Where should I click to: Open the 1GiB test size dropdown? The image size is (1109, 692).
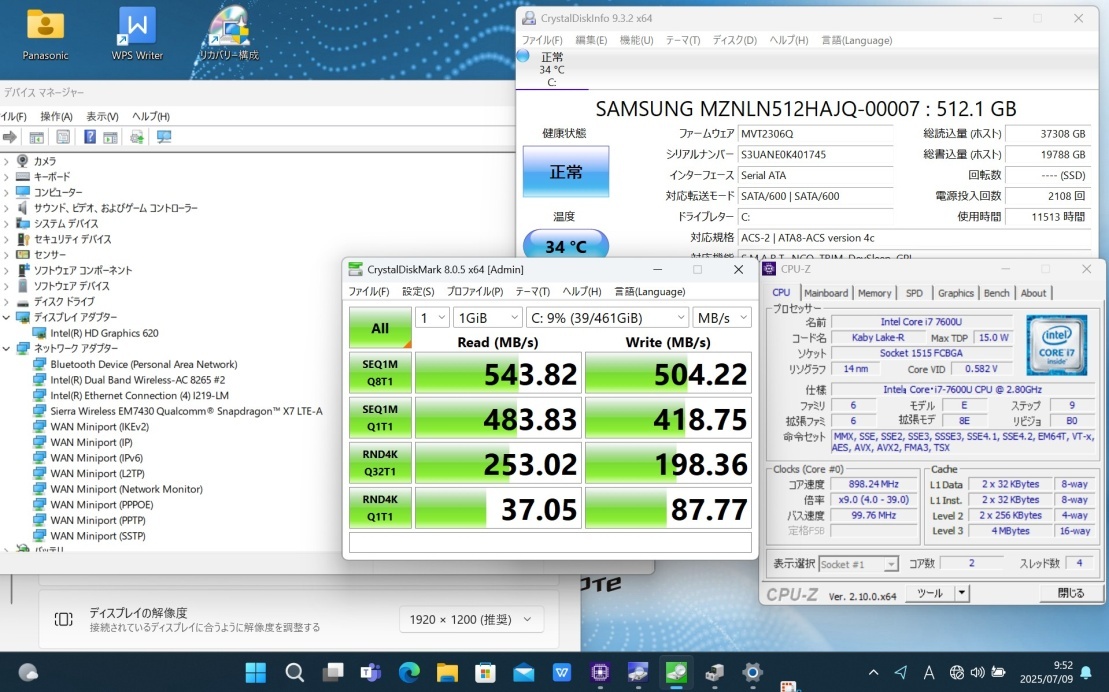pyautogui.click(x=488, y=318)
